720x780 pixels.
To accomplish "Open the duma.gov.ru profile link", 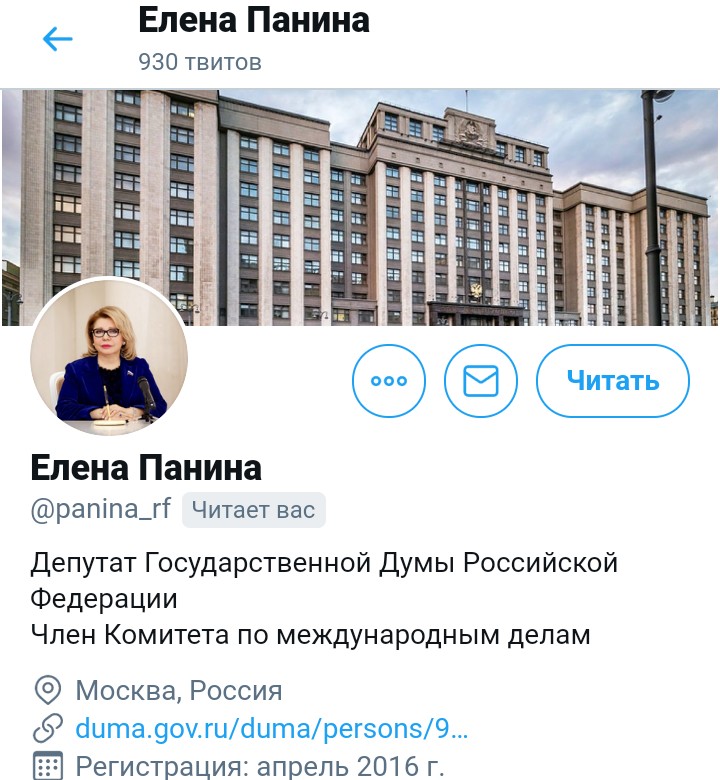I will (x=272, y=729).
